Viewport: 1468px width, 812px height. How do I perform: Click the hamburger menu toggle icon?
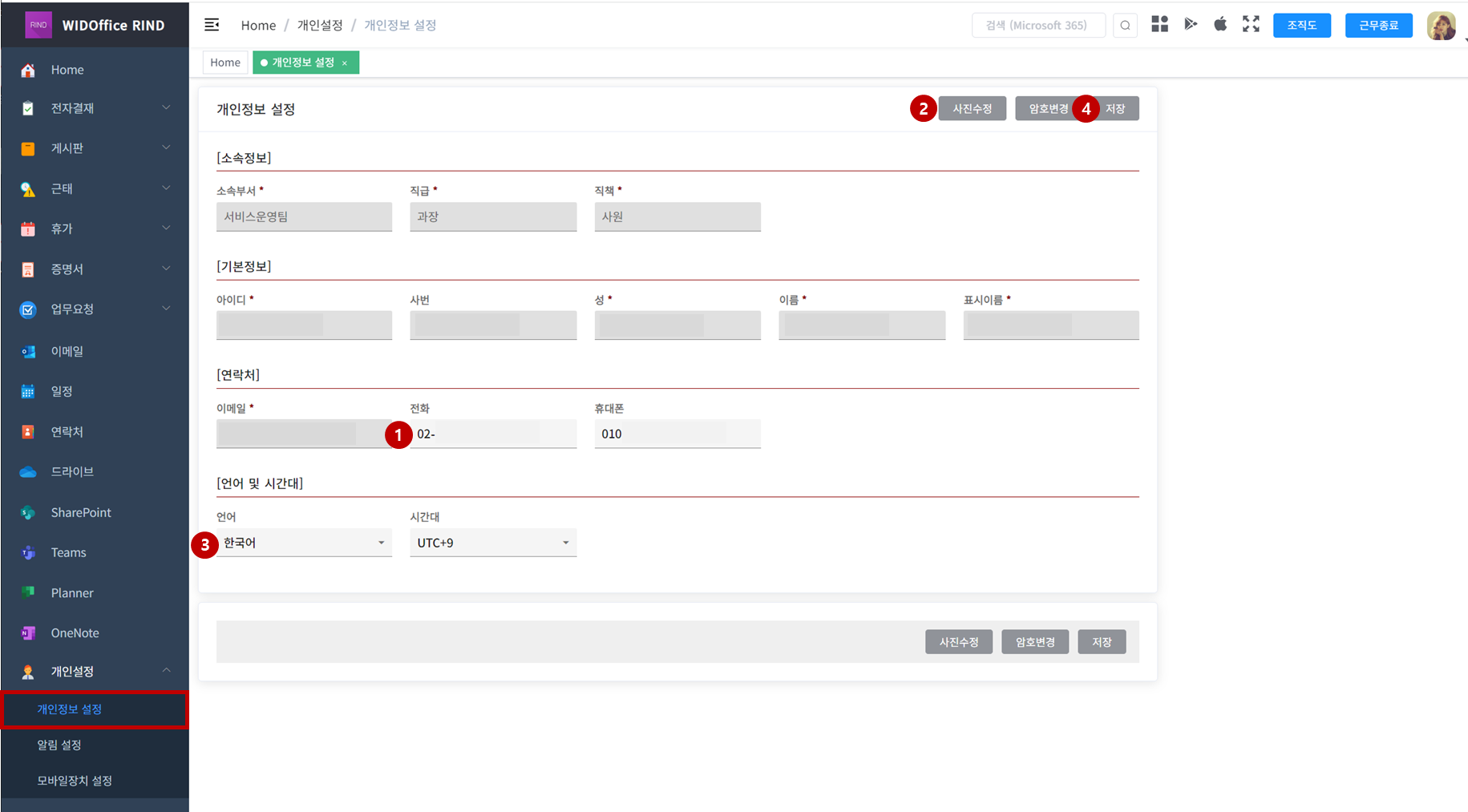212,25
